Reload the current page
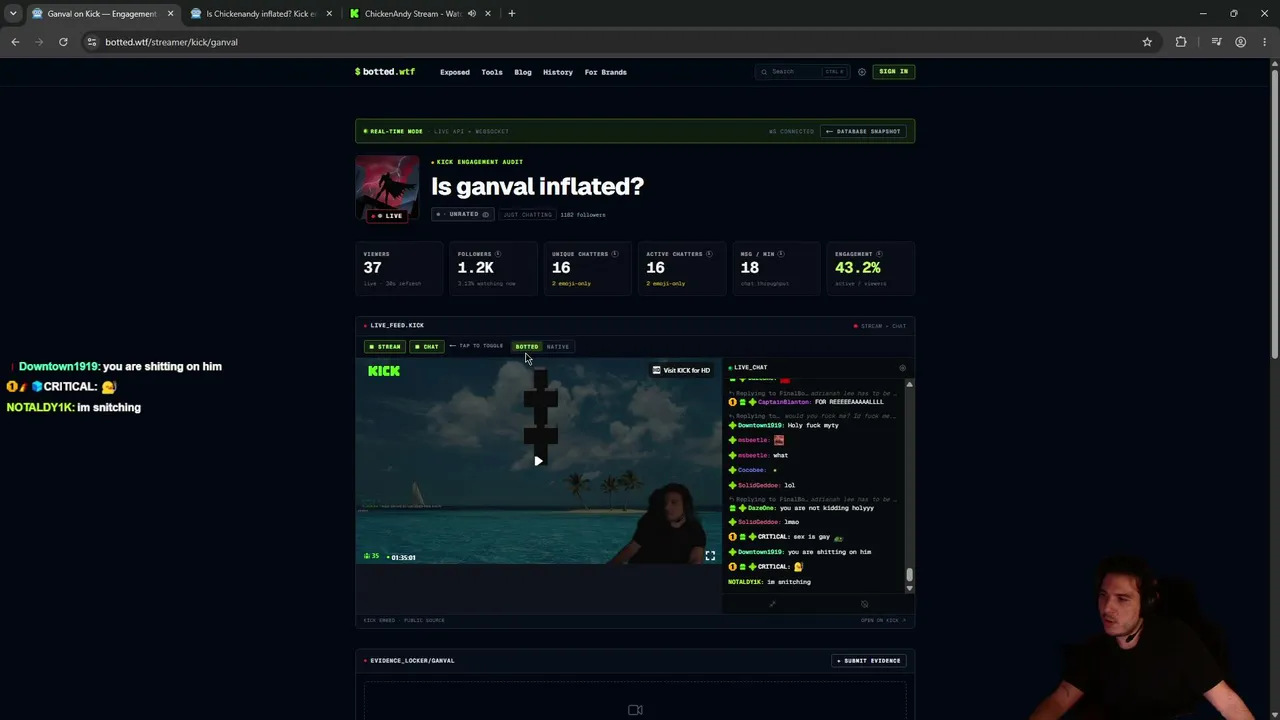 [63, 42]
